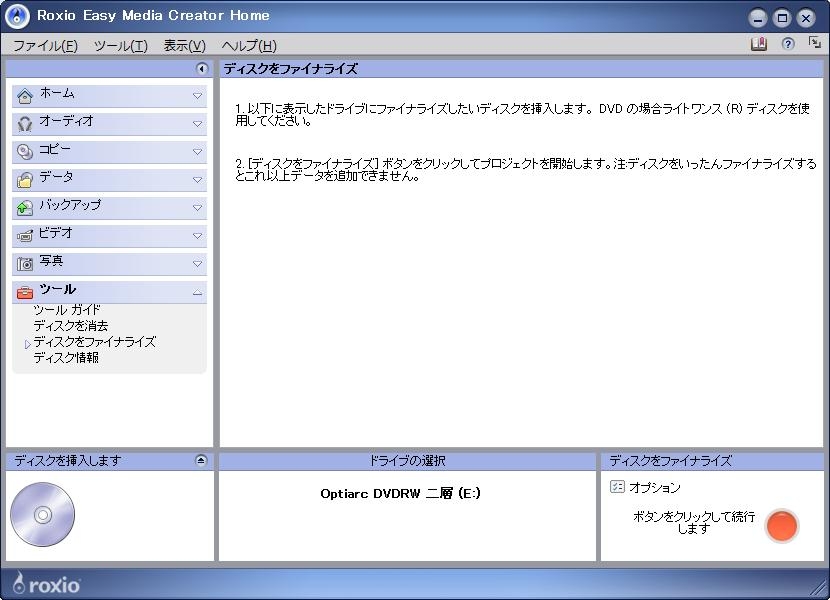This screenshot has width=830, height=600.
Task: Select ディスク情報 in the tools list
Action: pos(66,357)
